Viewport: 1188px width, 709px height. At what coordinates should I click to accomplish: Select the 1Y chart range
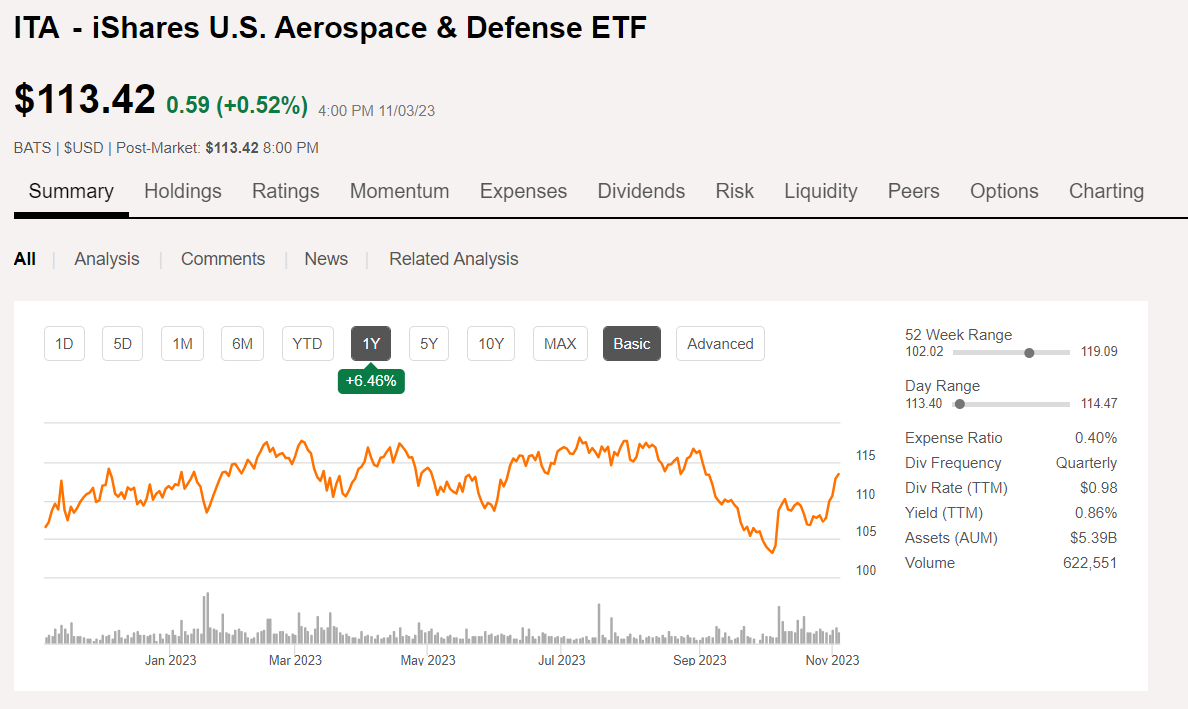point(371,344)
